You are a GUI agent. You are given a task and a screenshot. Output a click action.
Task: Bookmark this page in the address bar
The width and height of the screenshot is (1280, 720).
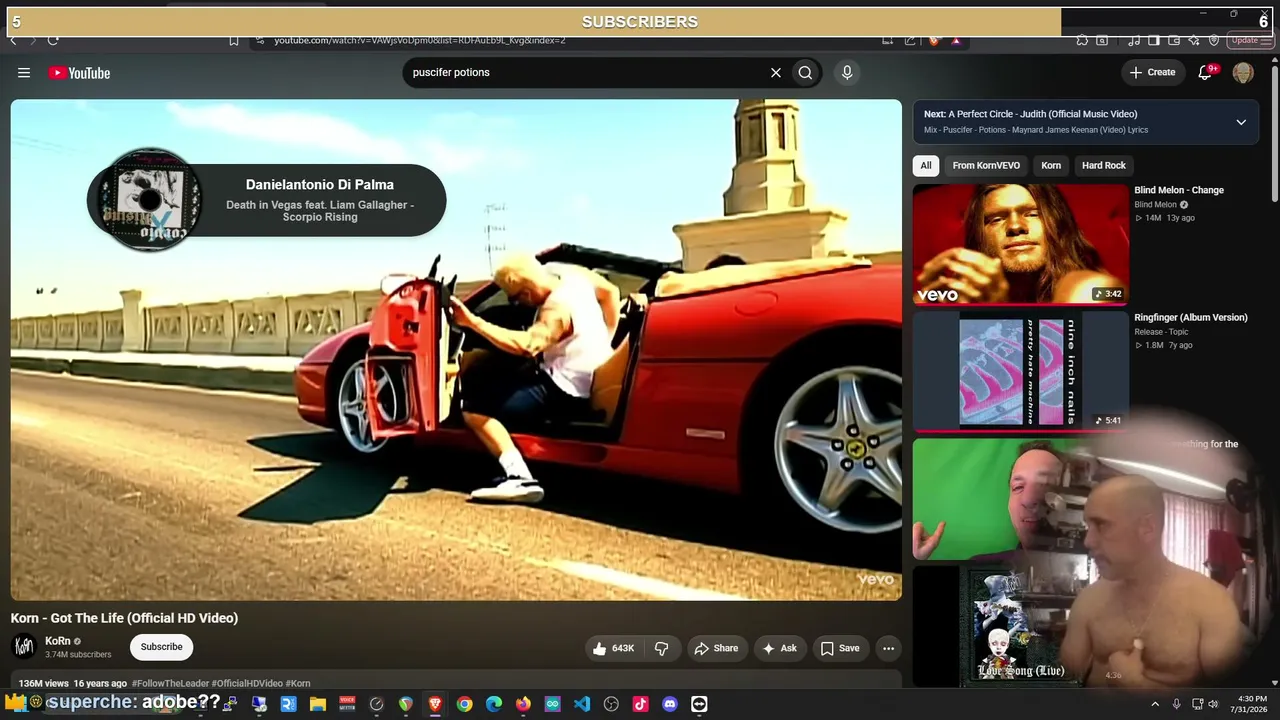pyautogui.click(x=233, y=40)
